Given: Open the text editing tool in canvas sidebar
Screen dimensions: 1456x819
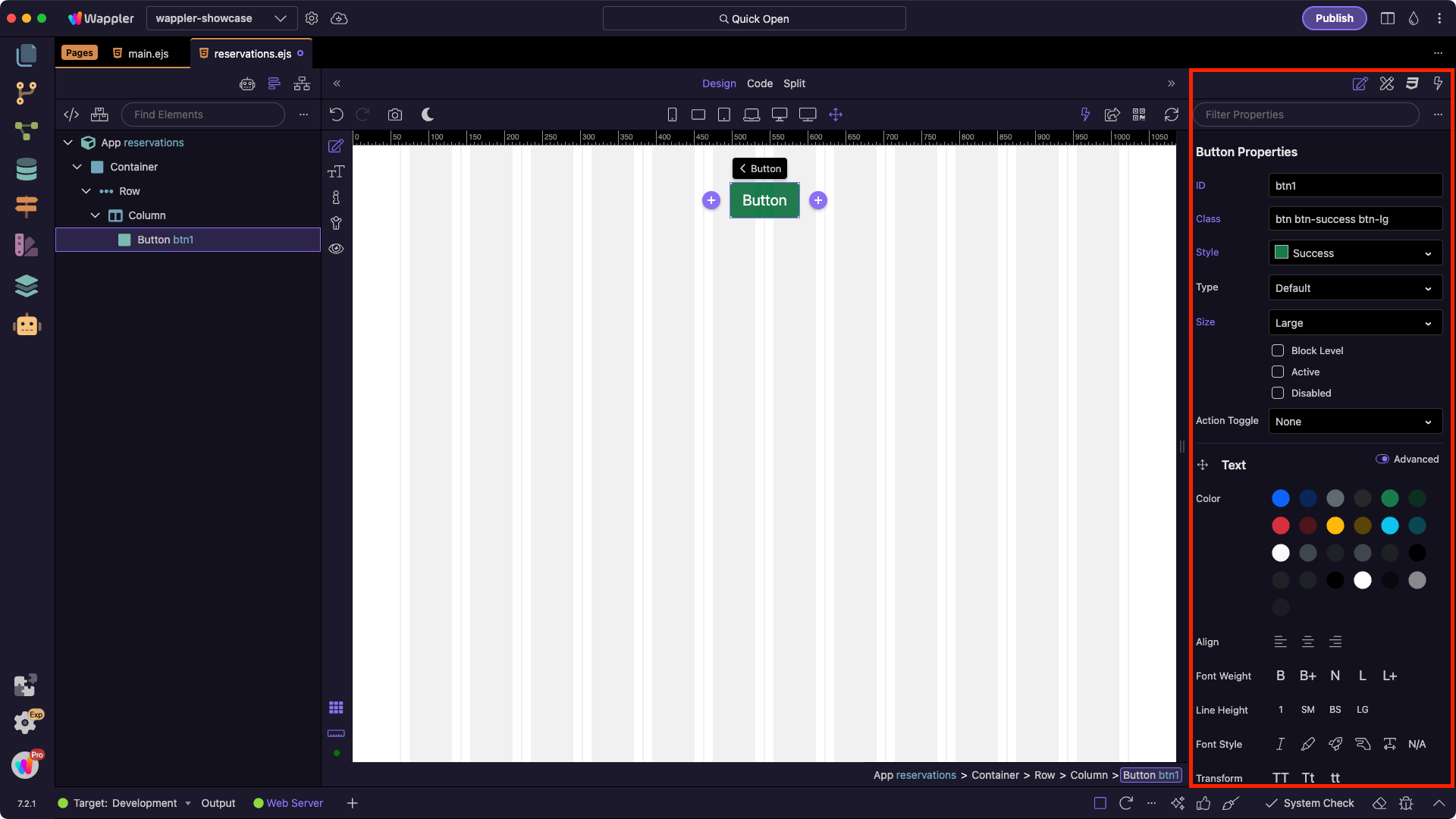Looking at the screenshot, I should click(336, 171).
